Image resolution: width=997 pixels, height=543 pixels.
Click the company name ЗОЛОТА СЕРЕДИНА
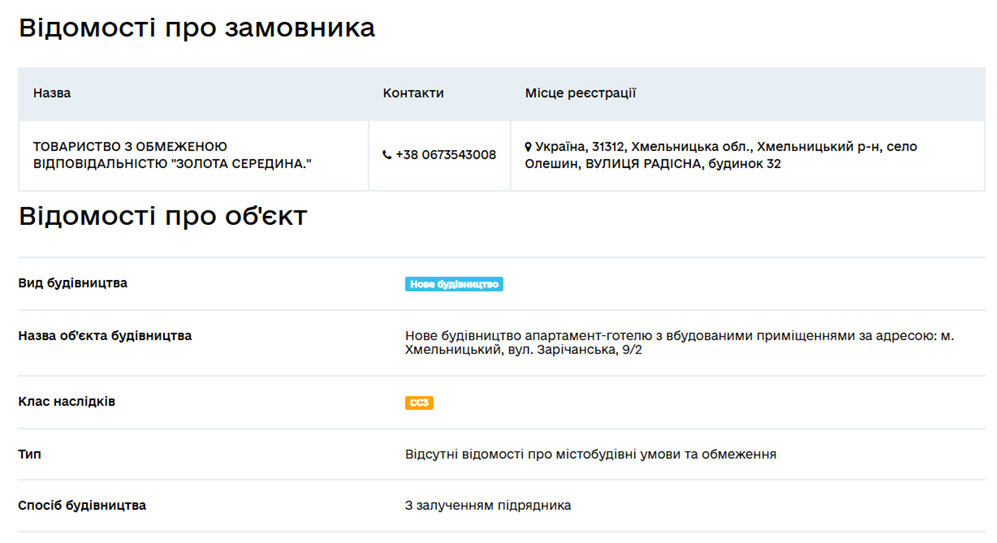(172, 155)
